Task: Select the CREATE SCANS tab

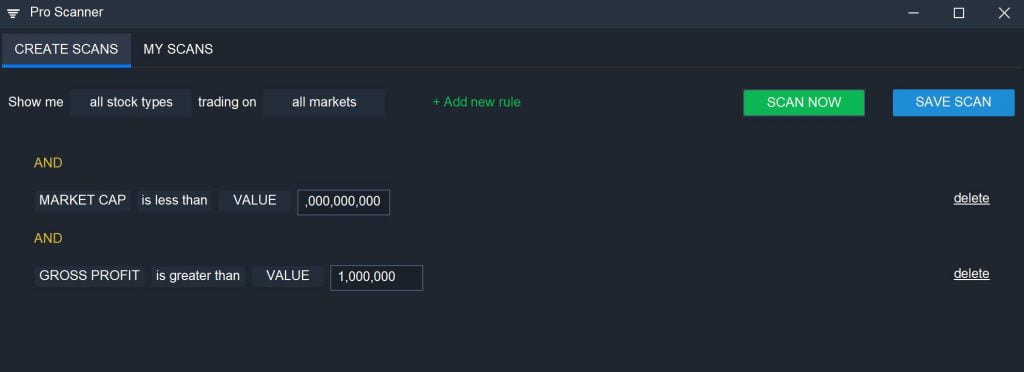Action: pos(66,50)
